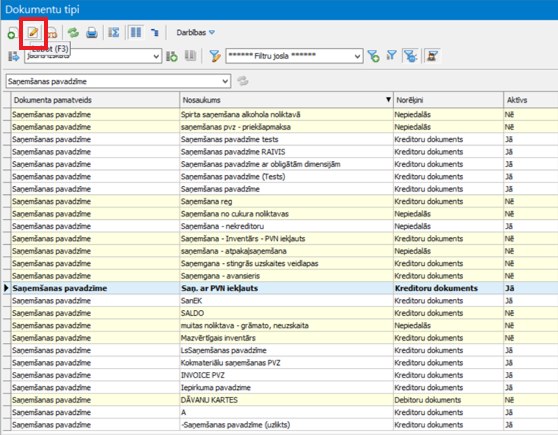The image size is (558, 435).
Task: Click the printer icon in the toolbar
Action: click(92, 33)
